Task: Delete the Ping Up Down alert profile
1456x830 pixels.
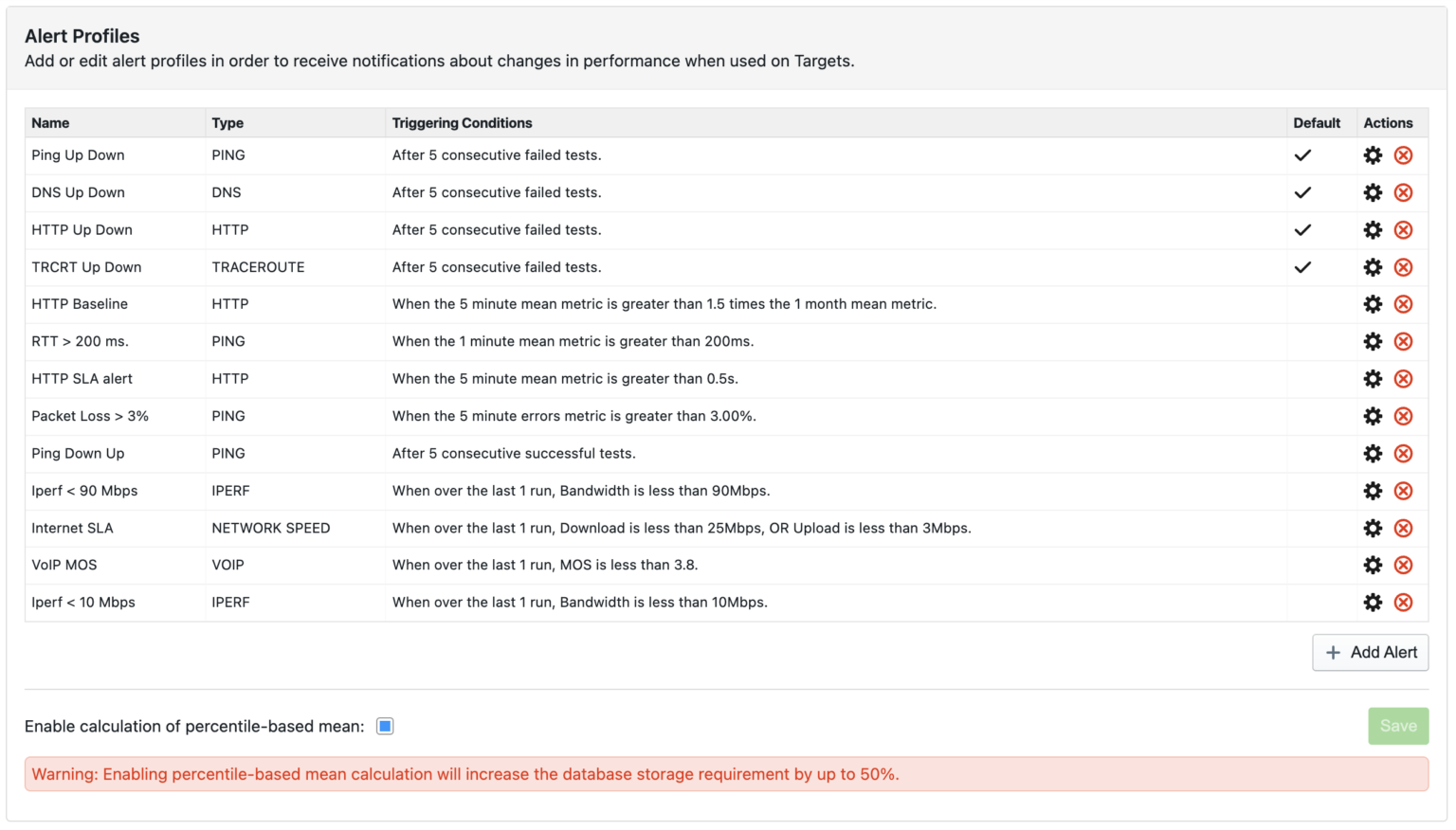Action: tap(1404, 155)
